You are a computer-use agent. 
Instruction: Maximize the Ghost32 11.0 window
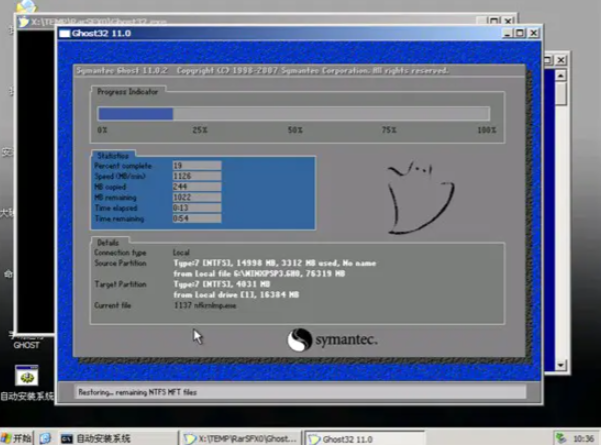pyautogui.click(x=518, y=33)
